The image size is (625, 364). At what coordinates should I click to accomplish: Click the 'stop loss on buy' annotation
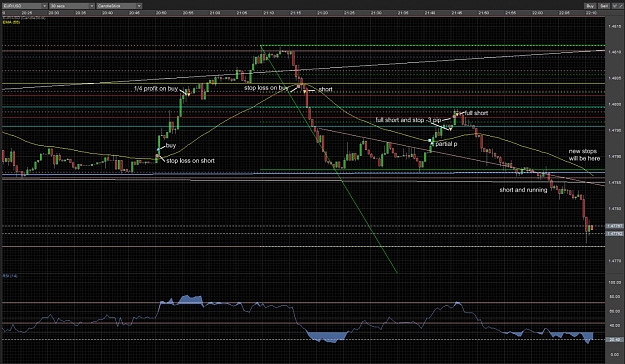pos(266,88)
